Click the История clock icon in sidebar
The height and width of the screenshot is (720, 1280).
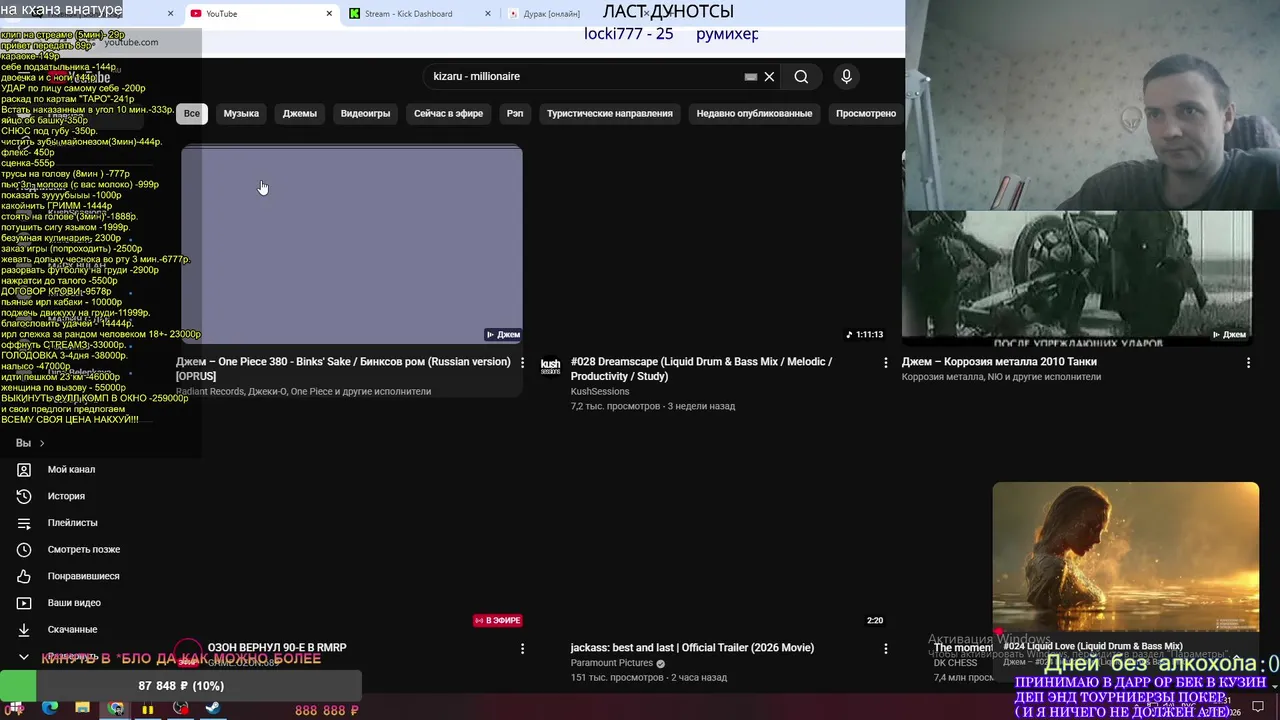[24, 496]
